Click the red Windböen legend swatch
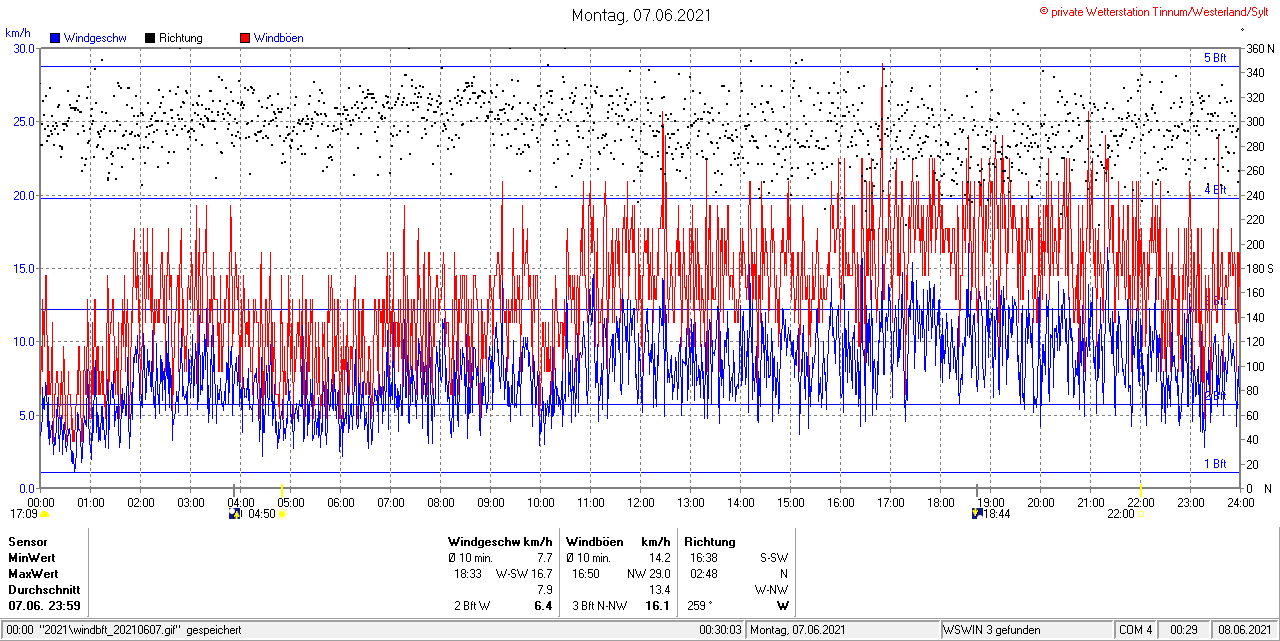The width and height of the screenshot is (1280, 641). tap(245, 38)
